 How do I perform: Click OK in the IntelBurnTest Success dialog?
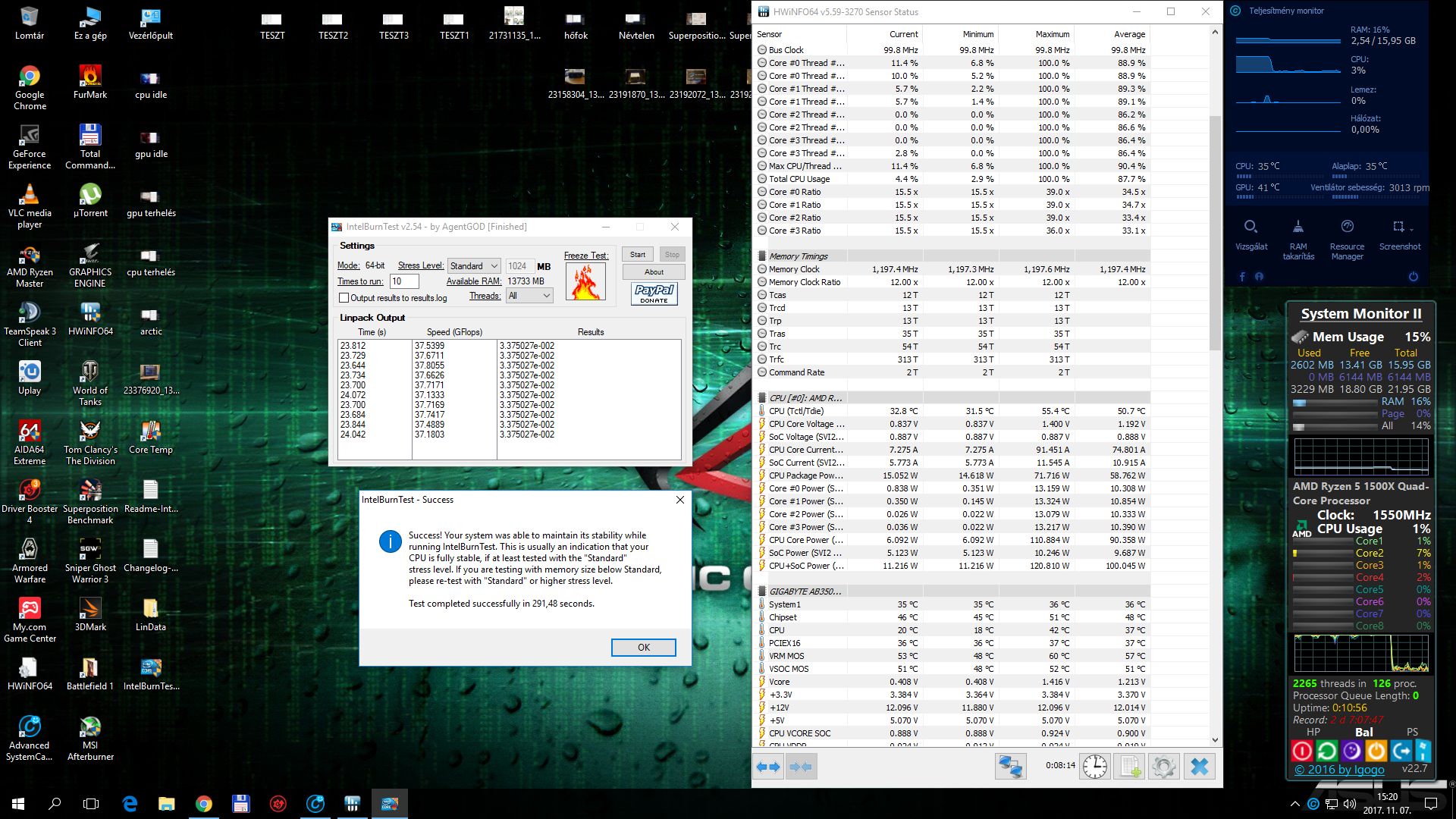[643, 647]
